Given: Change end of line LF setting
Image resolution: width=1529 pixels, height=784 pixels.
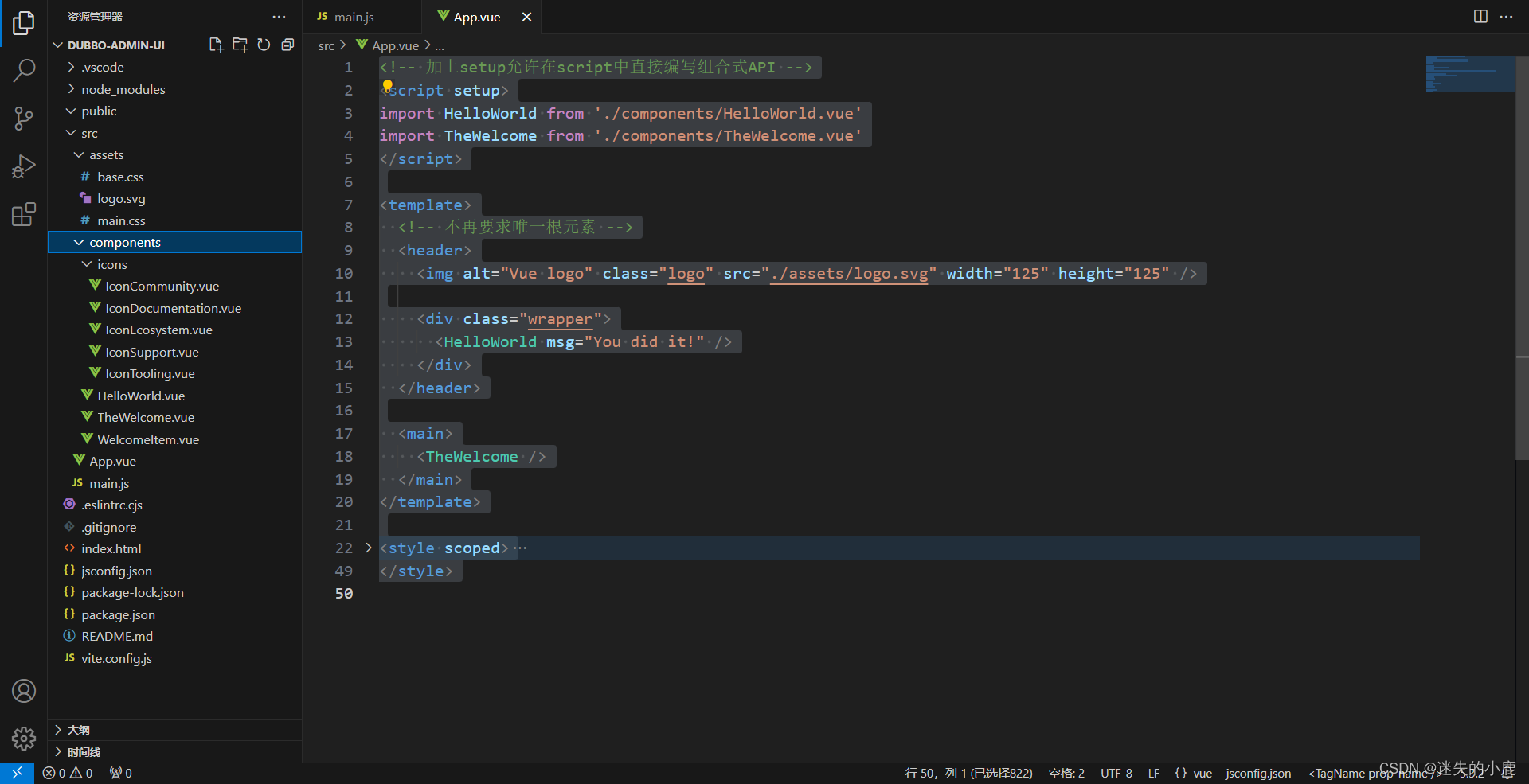Looking at the screenshot, I should coord(1154,773).
